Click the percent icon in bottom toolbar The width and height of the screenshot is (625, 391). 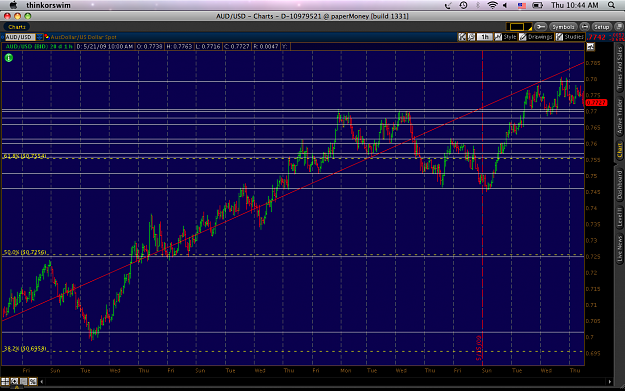(33, 381)
